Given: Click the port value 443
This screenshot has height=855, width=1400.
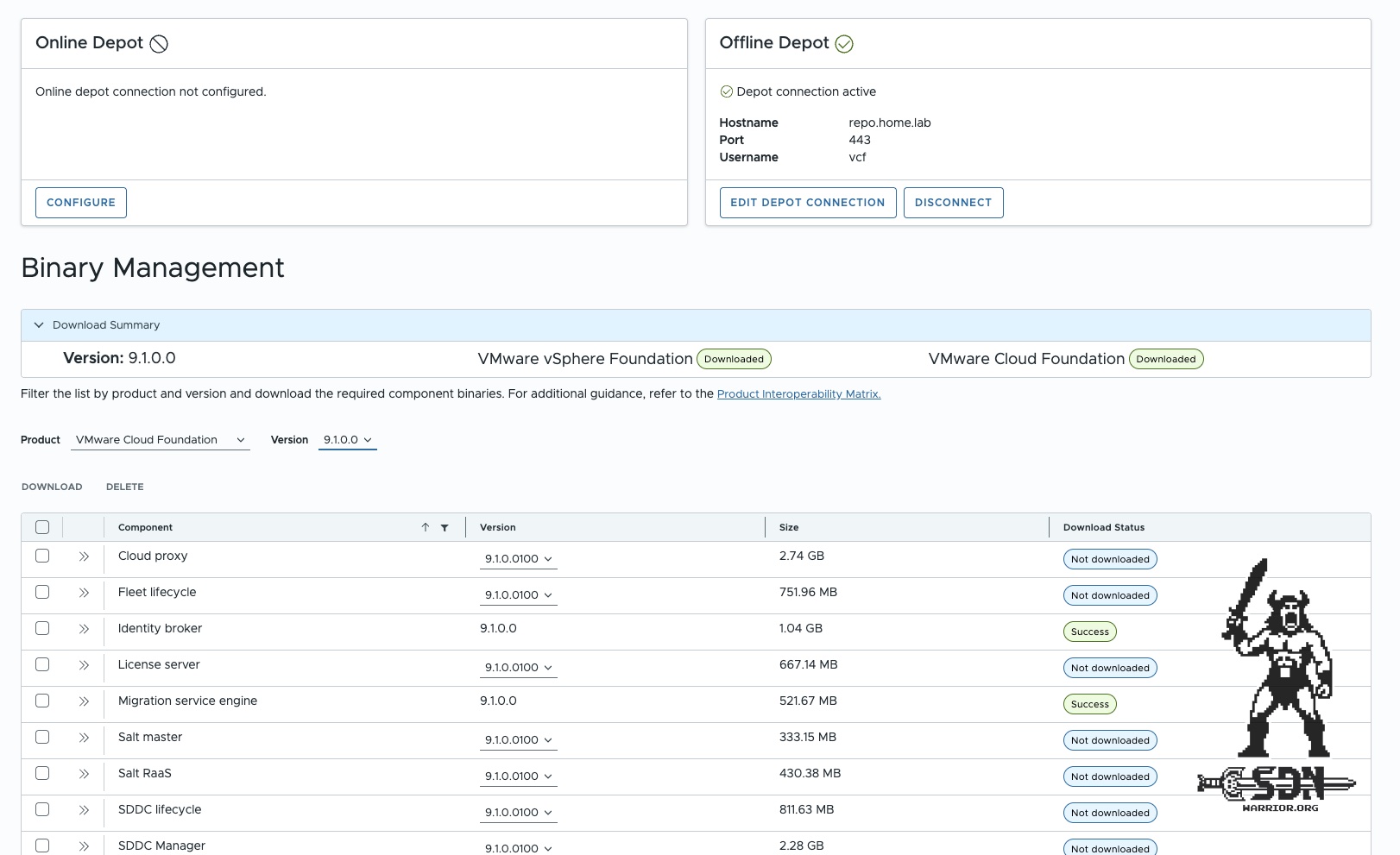Looking at the screenshot, I should (860, 140).
